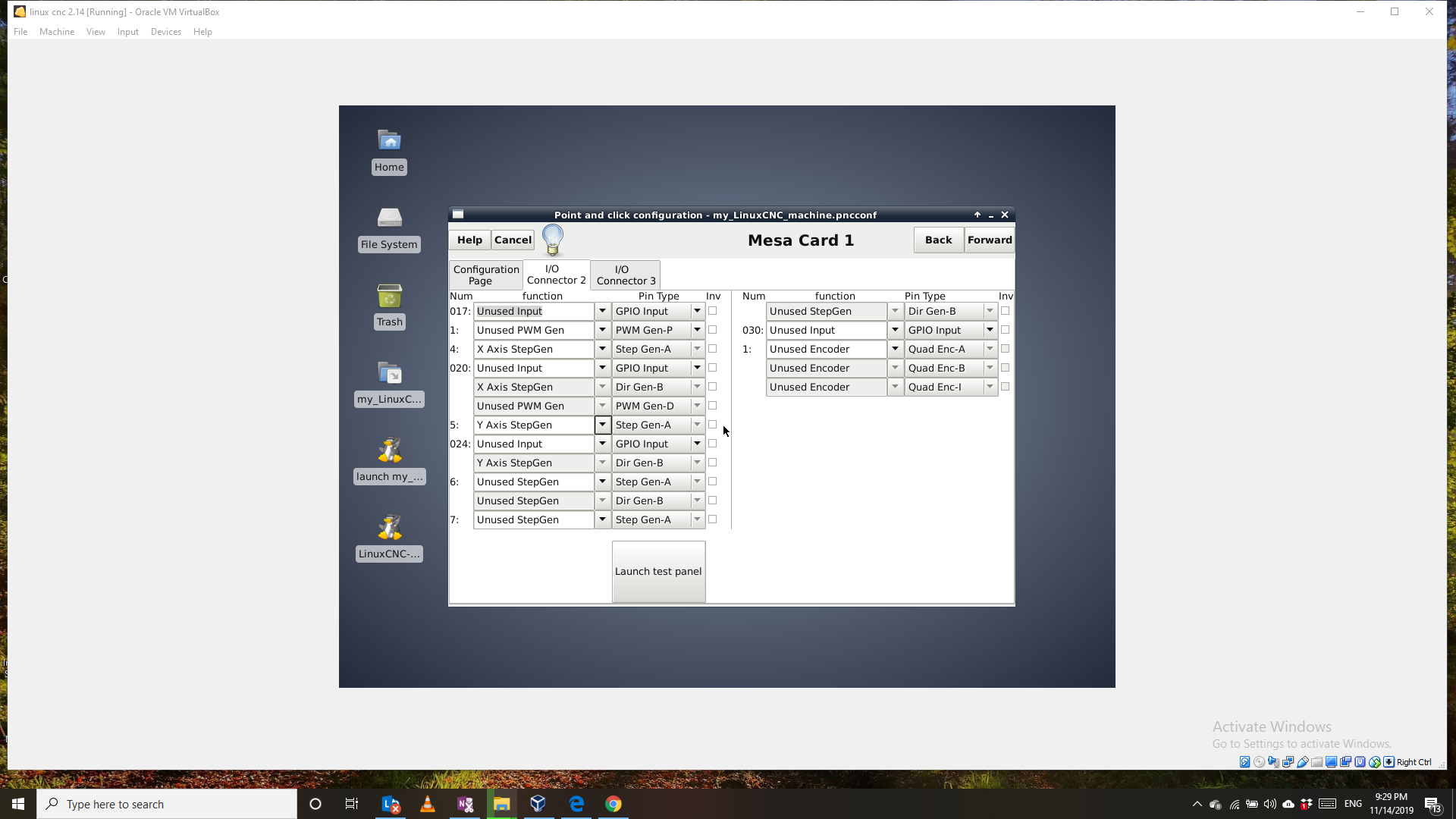The width and height of the screenshot is (1456, 819).
Task: Go Back to previous page
Action: (x=938, y=240)
